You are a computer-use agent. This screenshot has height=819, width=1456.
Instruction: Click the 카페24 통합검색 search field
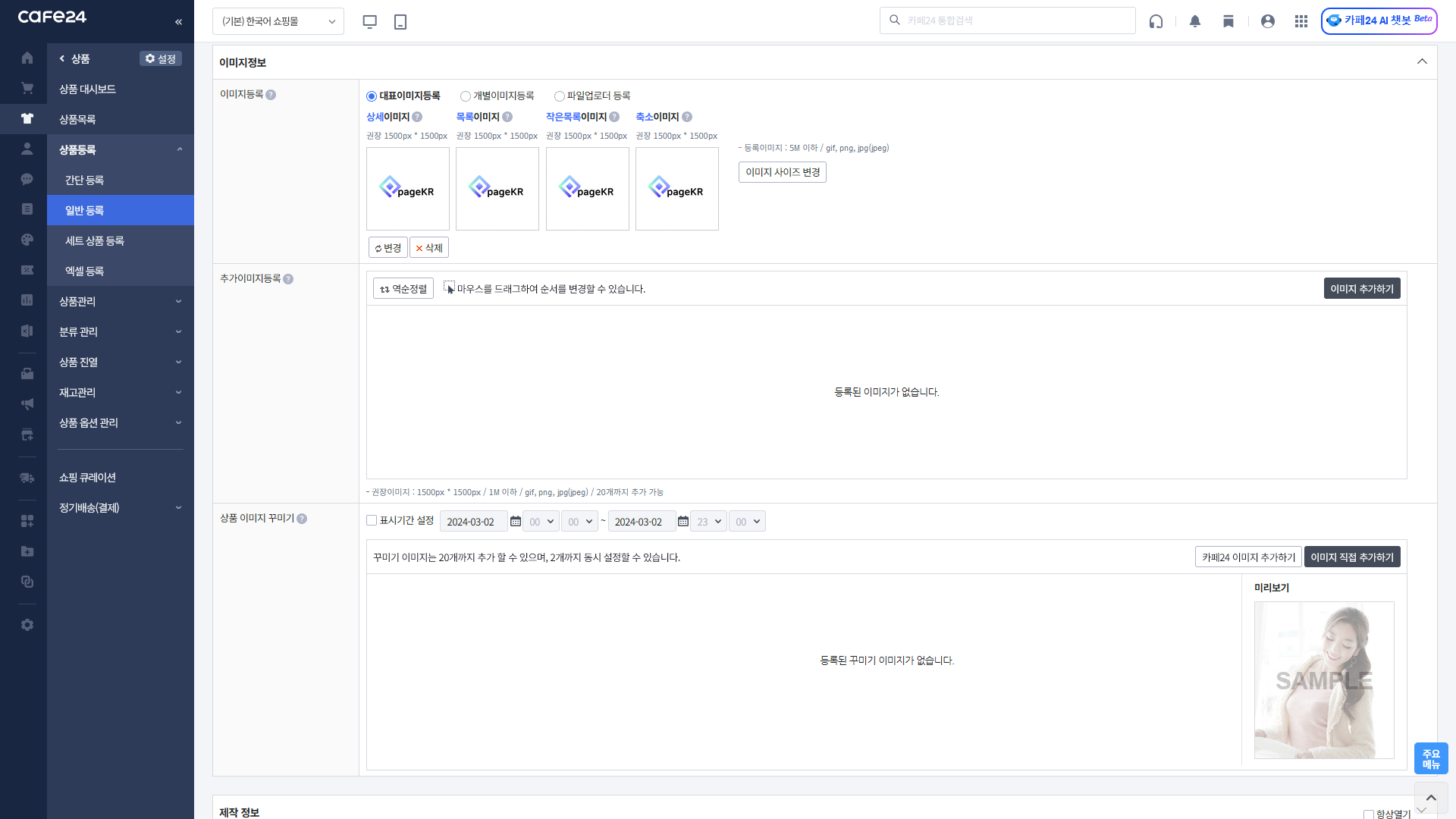click(x=1016, y=20)
